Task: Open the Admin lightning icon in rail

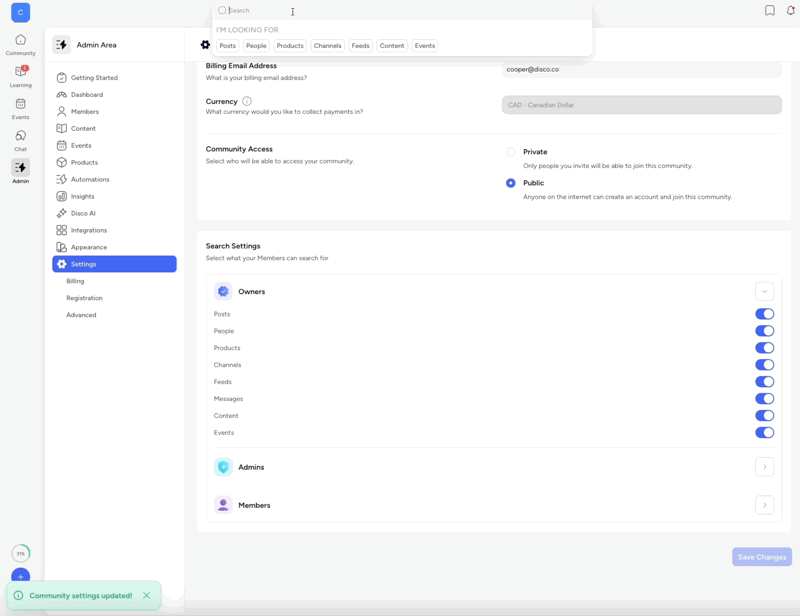Action: pyautogui.click(x=20, y=167)
